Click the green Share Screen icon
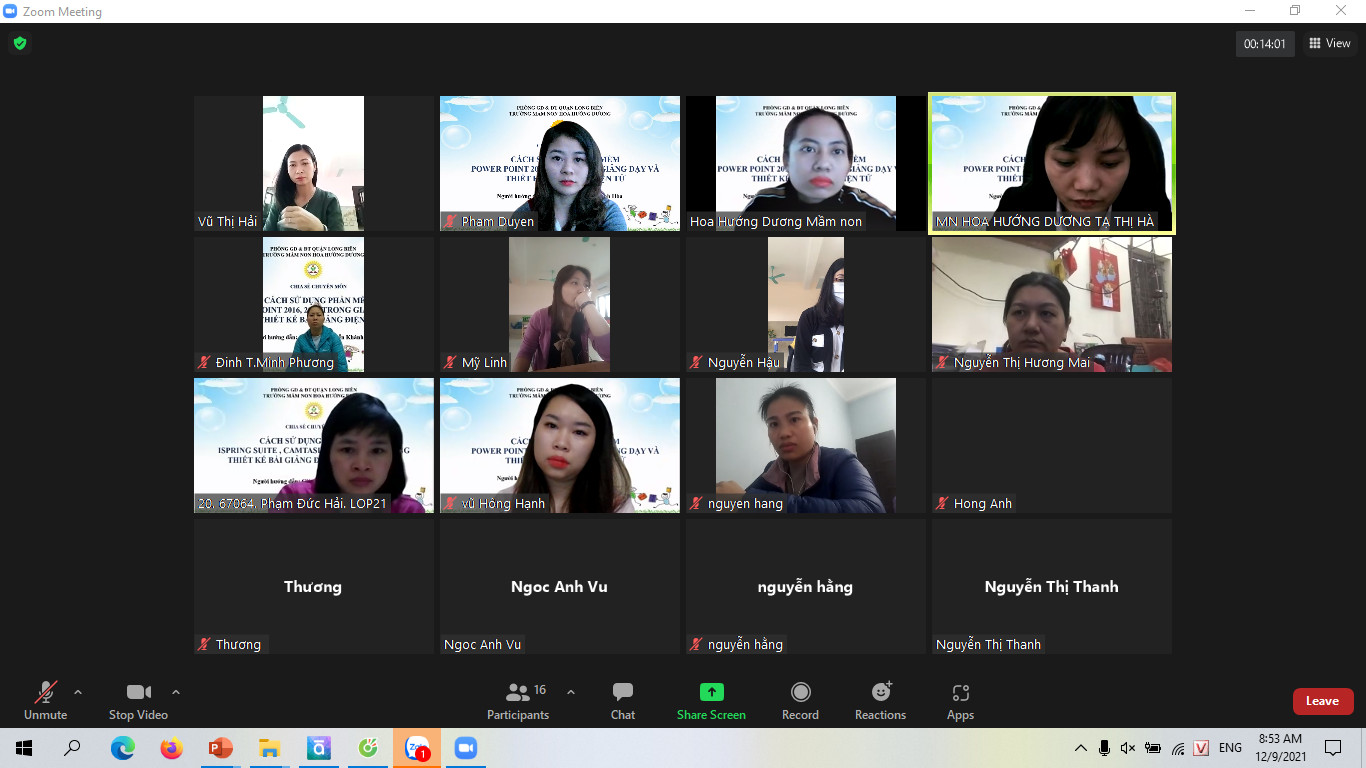The image size is (1366, 768). (x=711, y=692)
